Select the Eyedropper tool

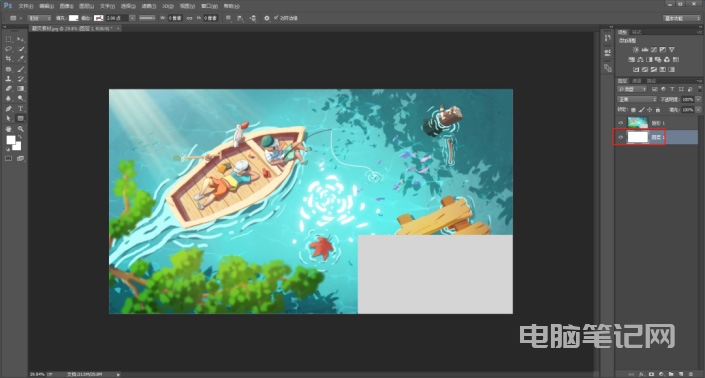coord(21,59)
